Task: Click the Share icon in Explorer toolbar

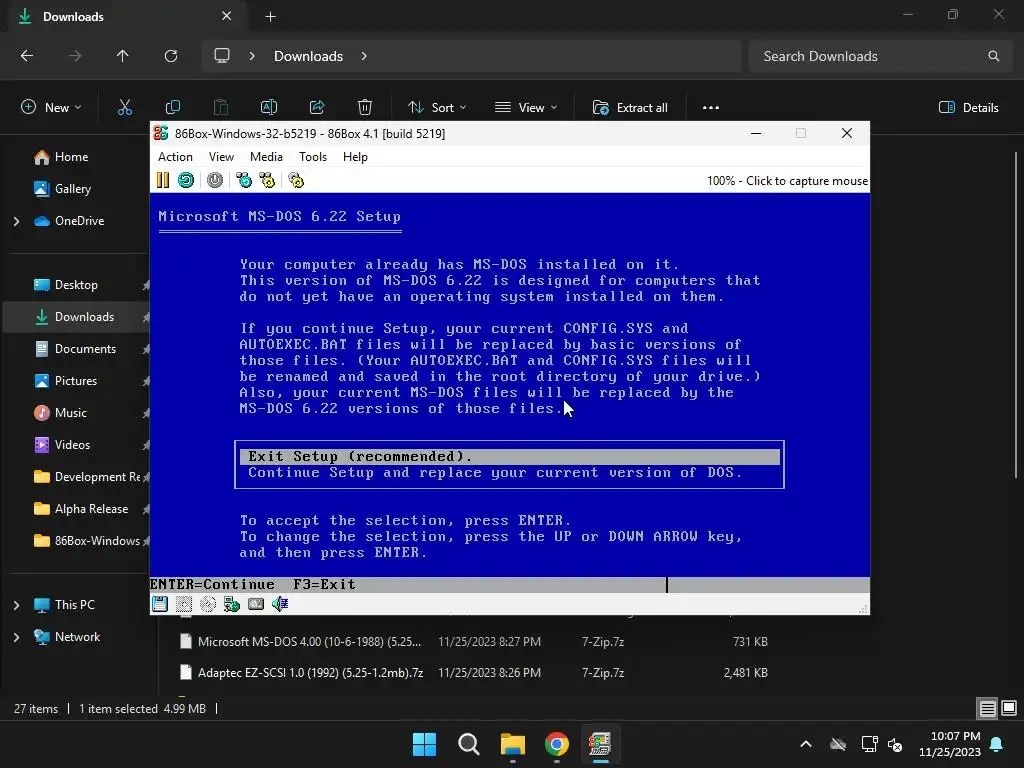Action: [x=317, y=108]
